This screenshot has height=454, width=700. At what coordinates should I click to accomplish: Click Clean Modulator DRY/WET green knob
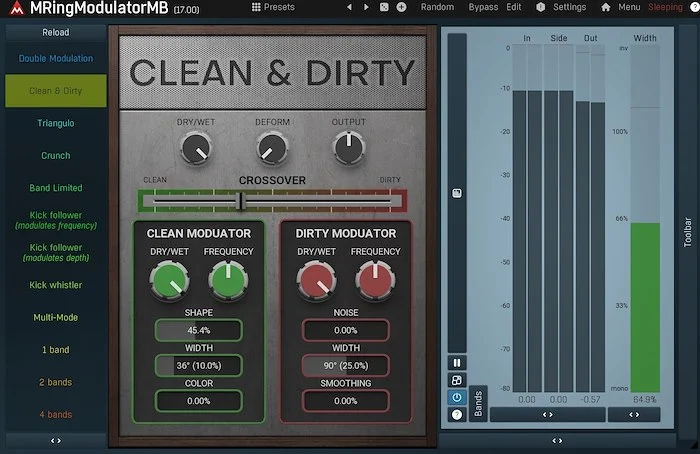coord(169,281)
